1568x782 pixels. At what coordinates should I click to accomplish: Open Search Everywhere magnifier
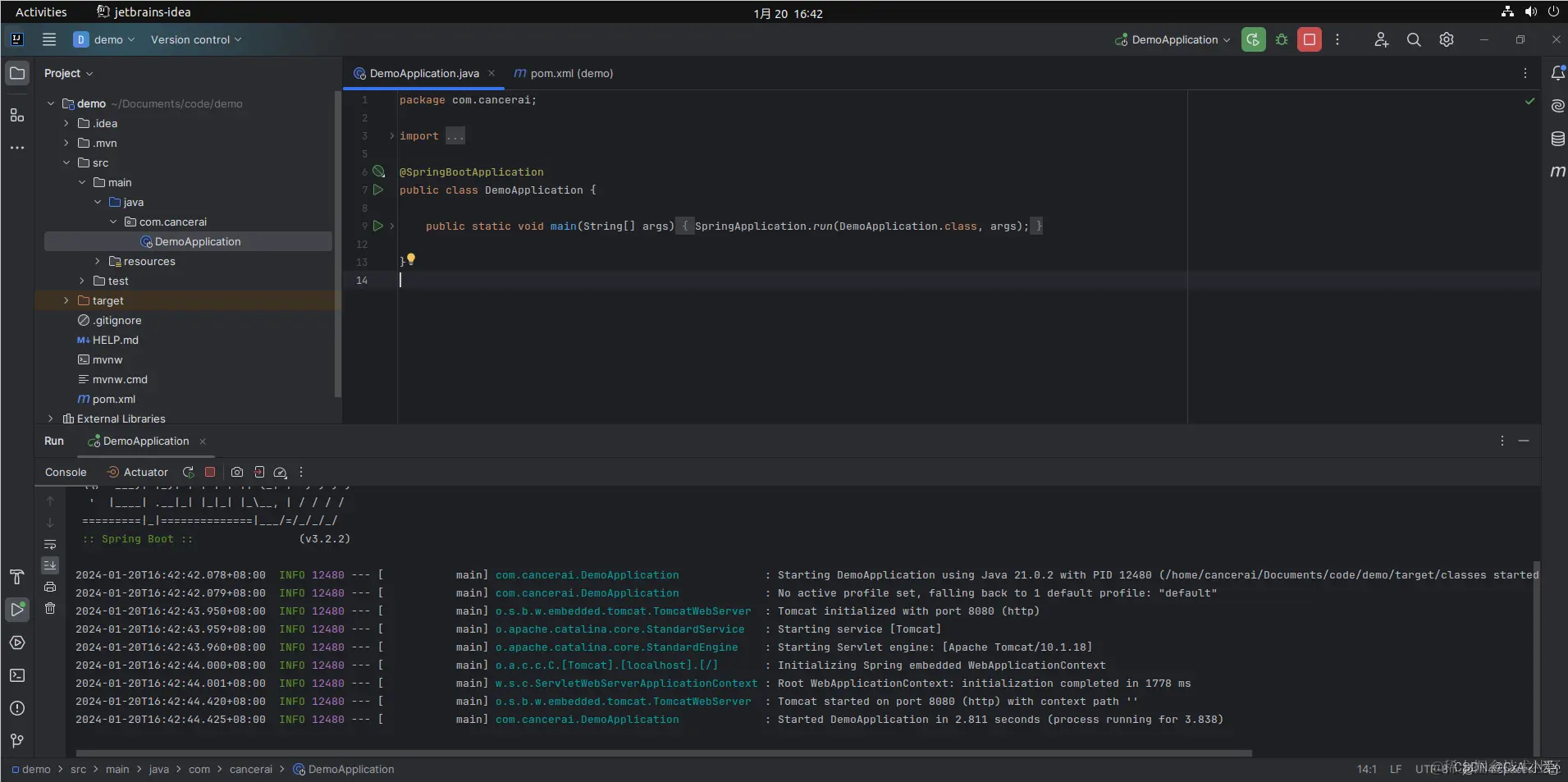click(1414, 39)
